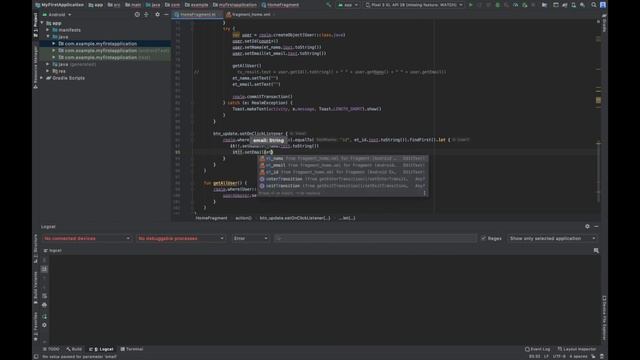Hide the Logcat panel with minus icon
This screenshot has width=640, height=360.
596,226
